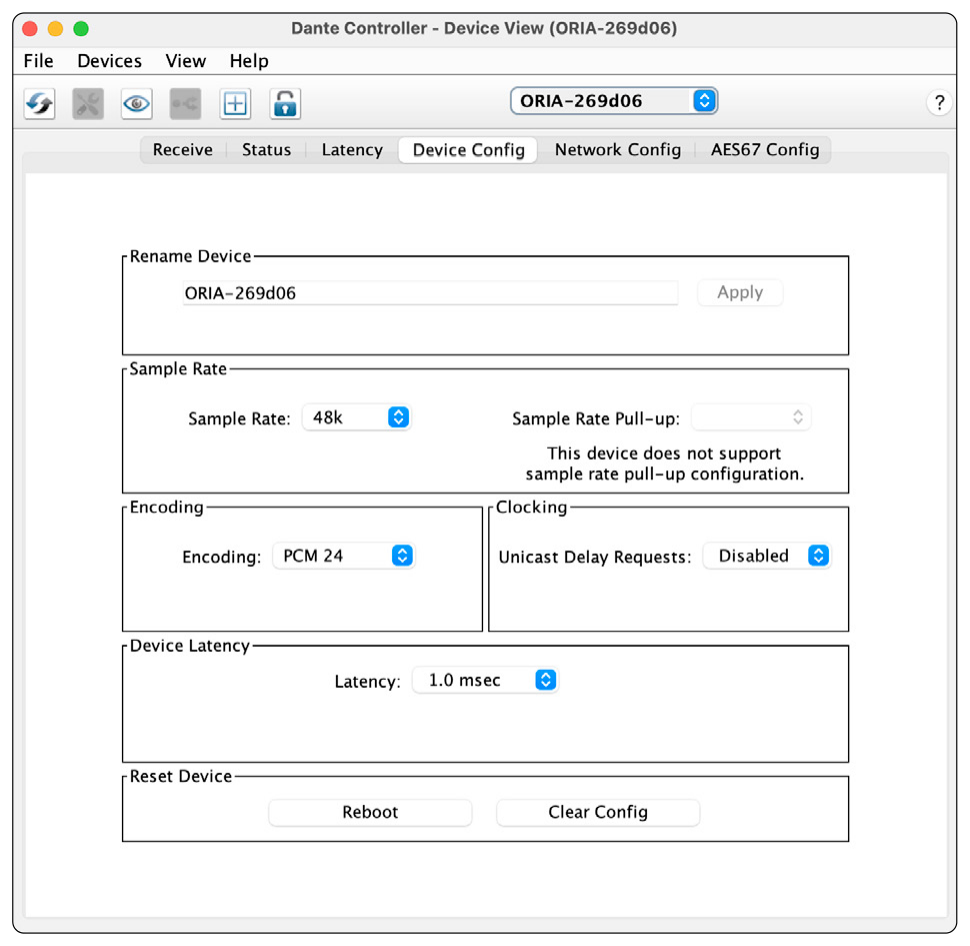Click the Rename Device text field

click(430, 293)
